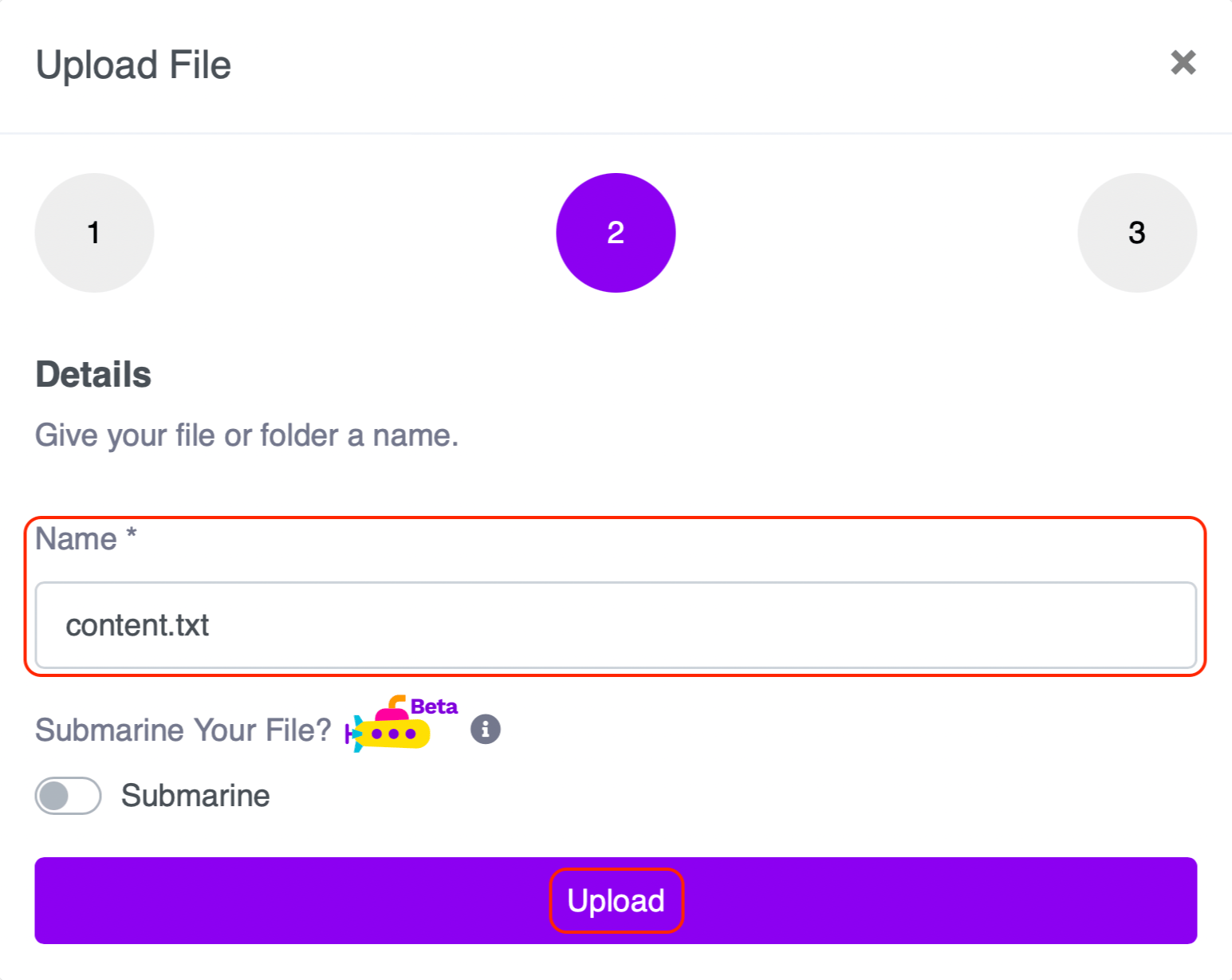Click the right grey wizard circle
The image size is (1232, 980).
coord(1137,232)
